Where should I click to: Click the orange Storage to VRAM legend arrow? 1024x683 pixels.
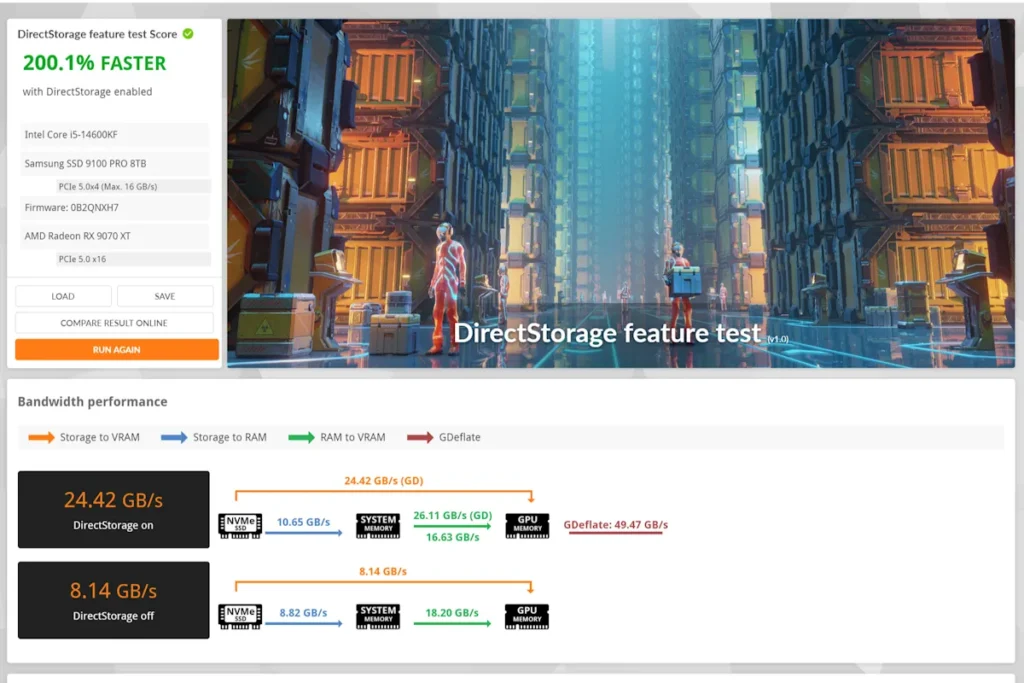click(x=41, y=437)
